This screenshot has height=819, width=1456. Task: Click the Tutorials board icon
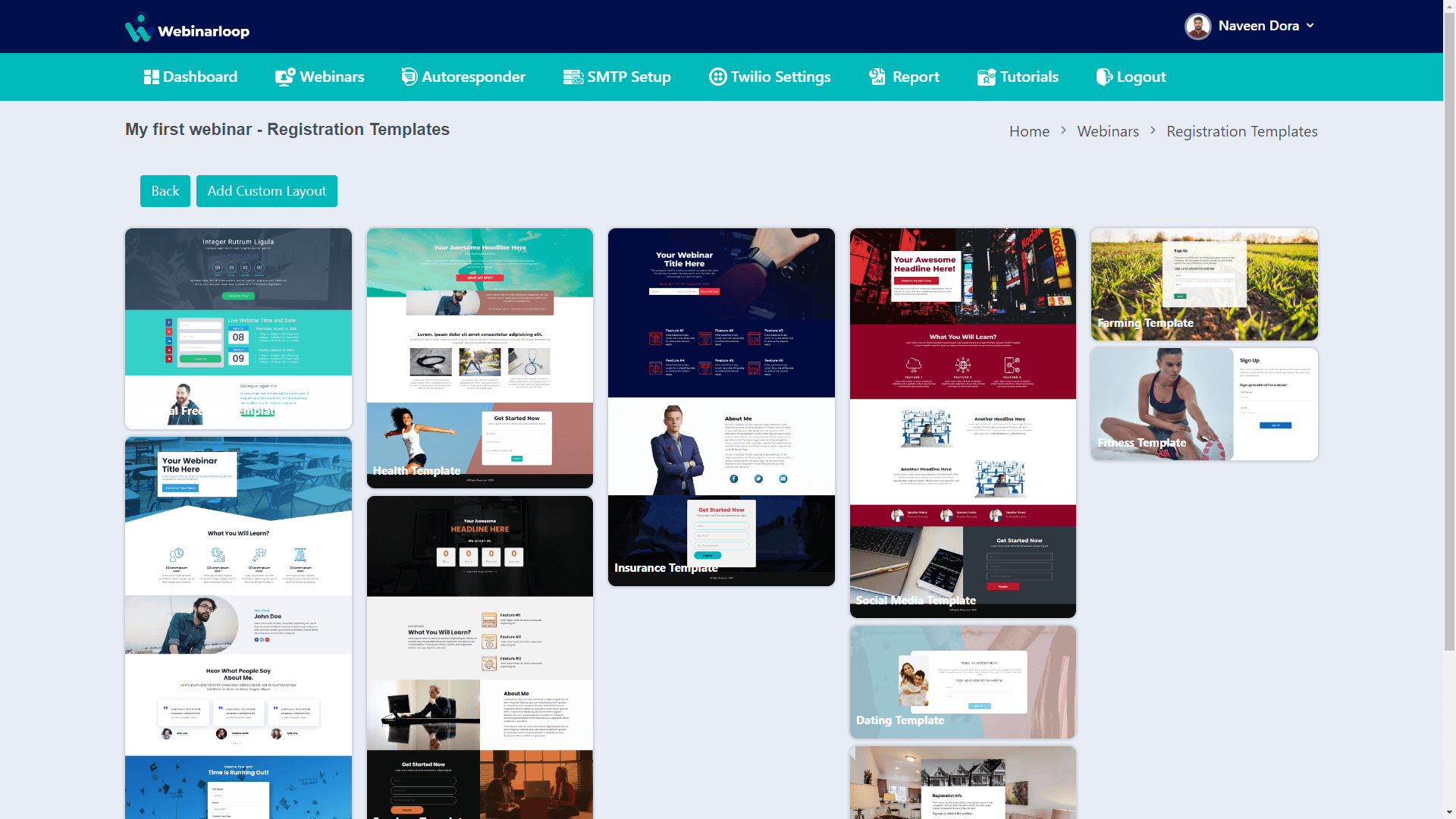click(986, 77)
